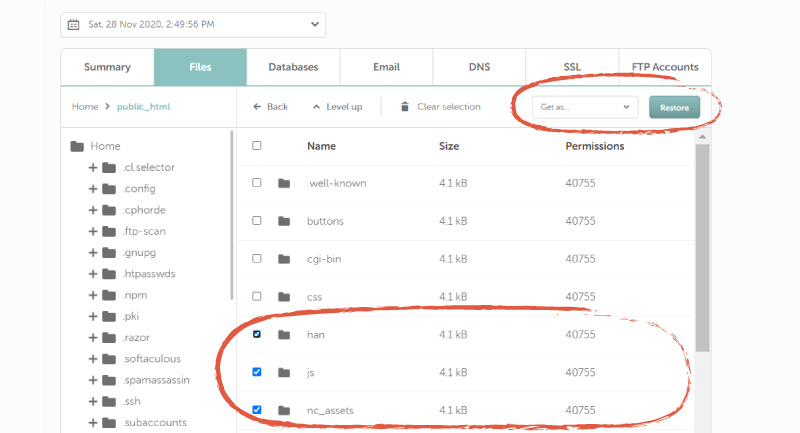Screen dimensions: 800x433
Task: Check the buttons folder checkbox
Action: tap(257, 220)
